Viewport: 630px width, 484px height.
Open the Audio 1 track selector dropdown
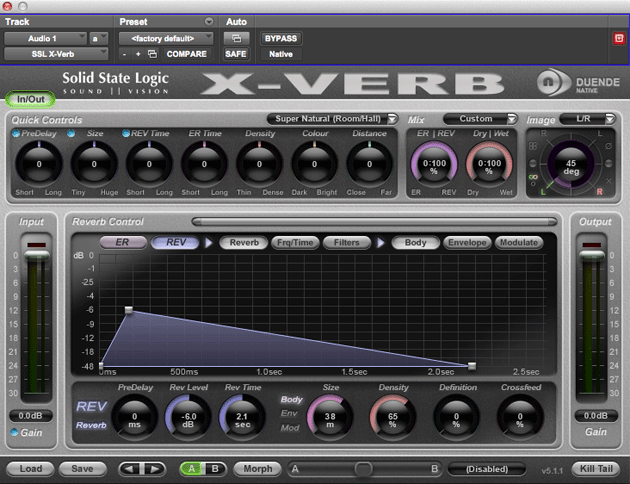click(45, 39)
